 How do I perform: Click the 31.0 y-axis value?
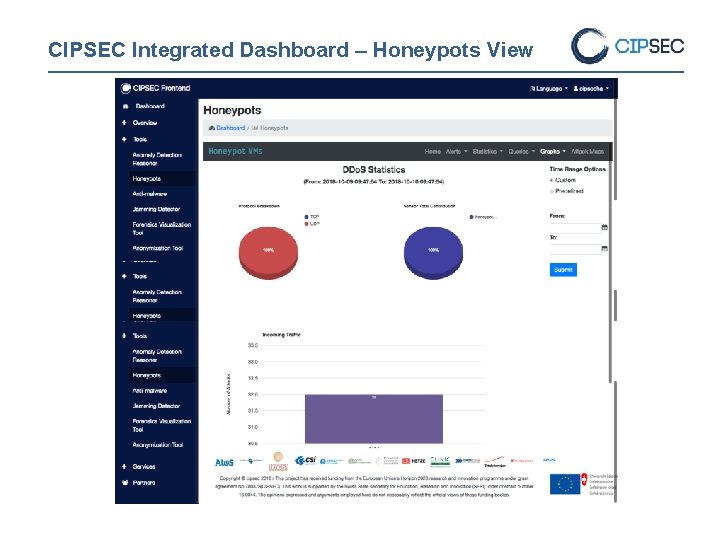tap(253, 427)
